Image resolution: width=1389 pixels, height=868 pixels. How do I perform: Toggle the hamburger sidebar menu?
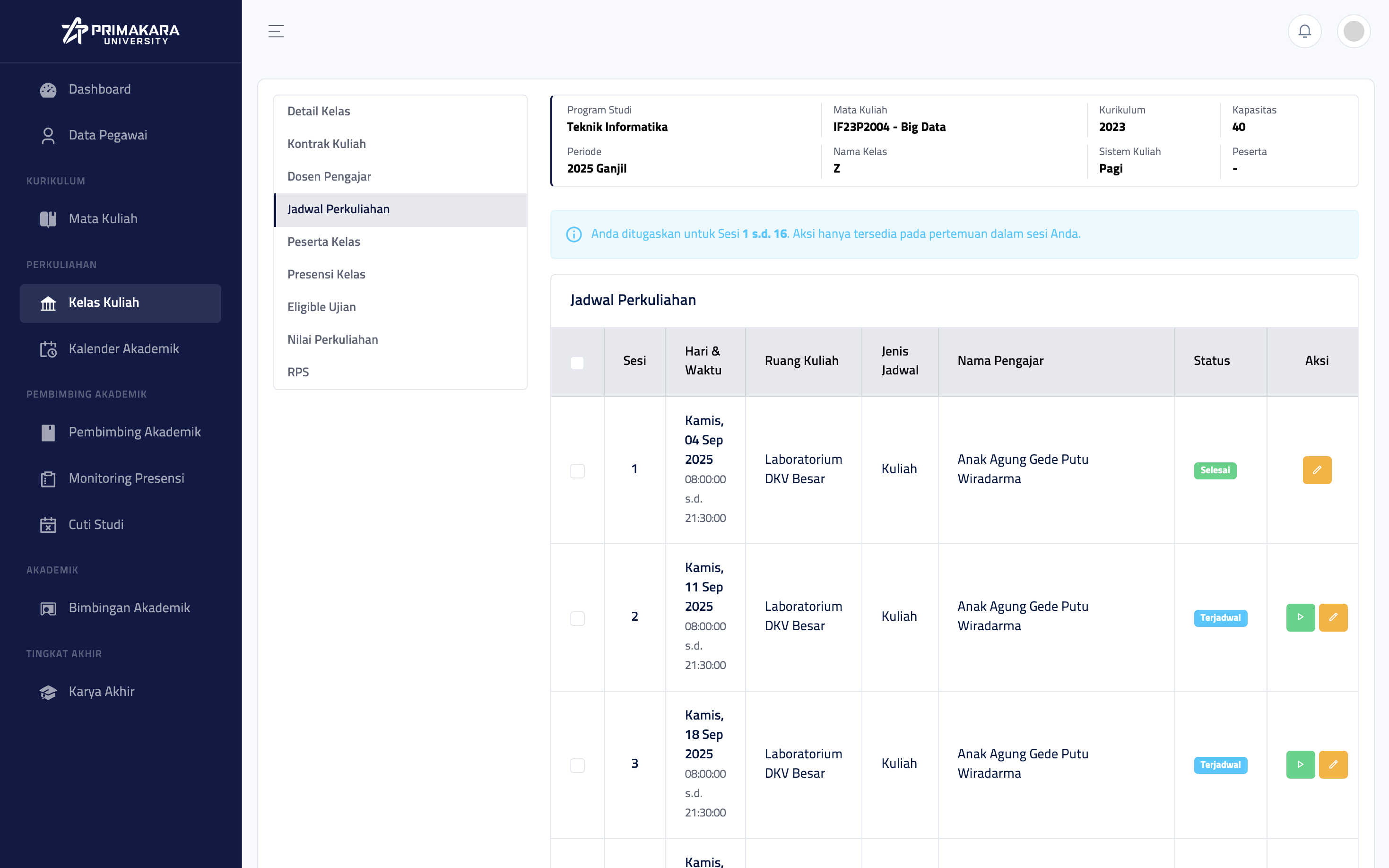click(x=276, y=31)
